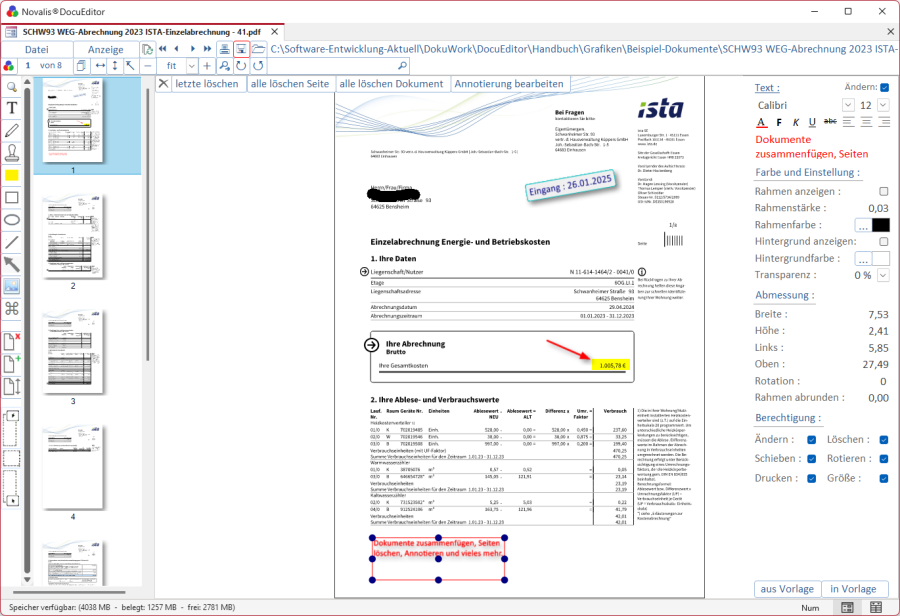This screenshot has width=900, height=616.
Task: Click the zoom in plus button
Action: (x=207, y=65)
